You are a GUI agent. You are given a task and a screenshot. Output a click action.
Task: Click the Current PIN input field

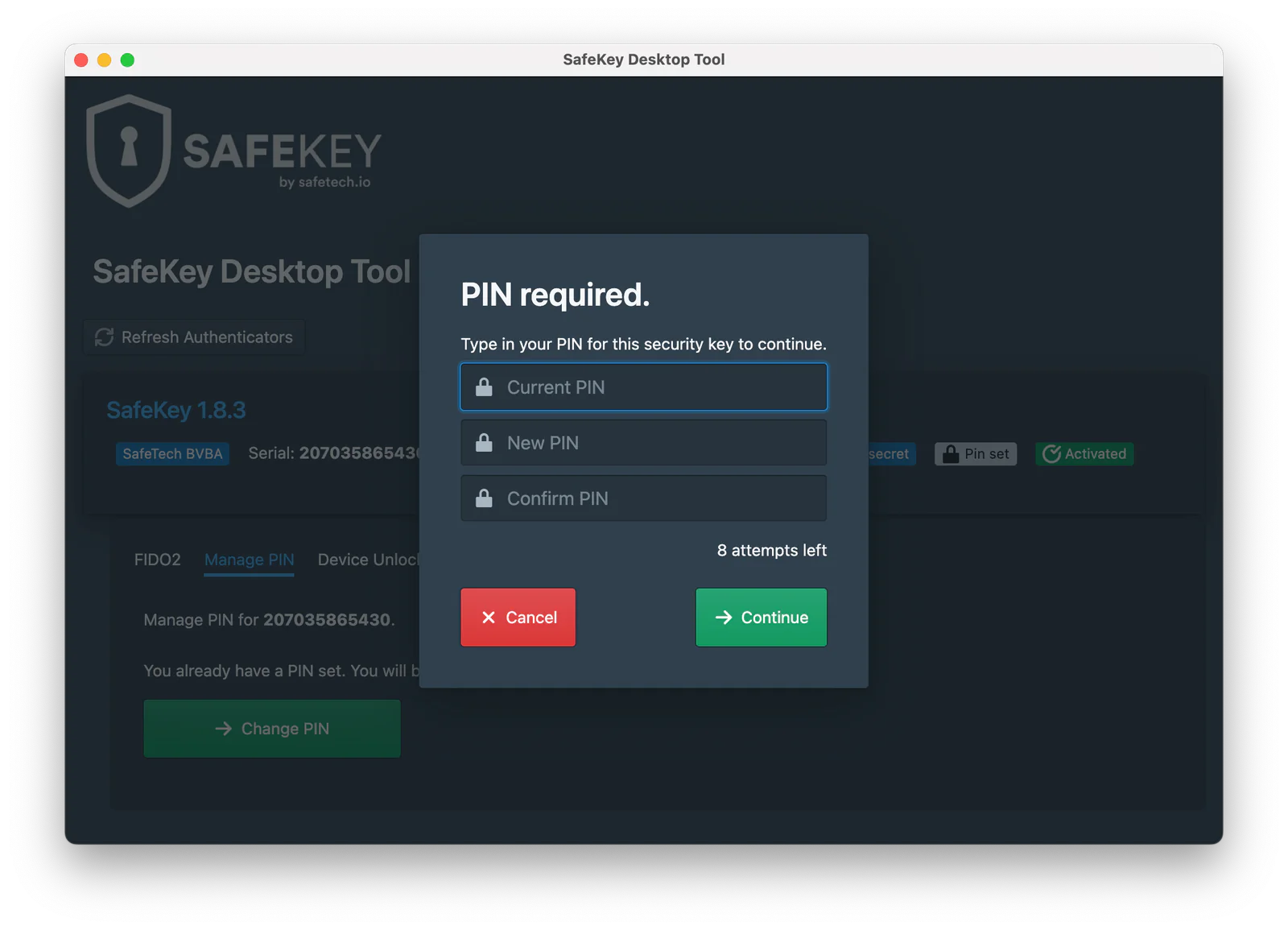(x=643, y=387)
